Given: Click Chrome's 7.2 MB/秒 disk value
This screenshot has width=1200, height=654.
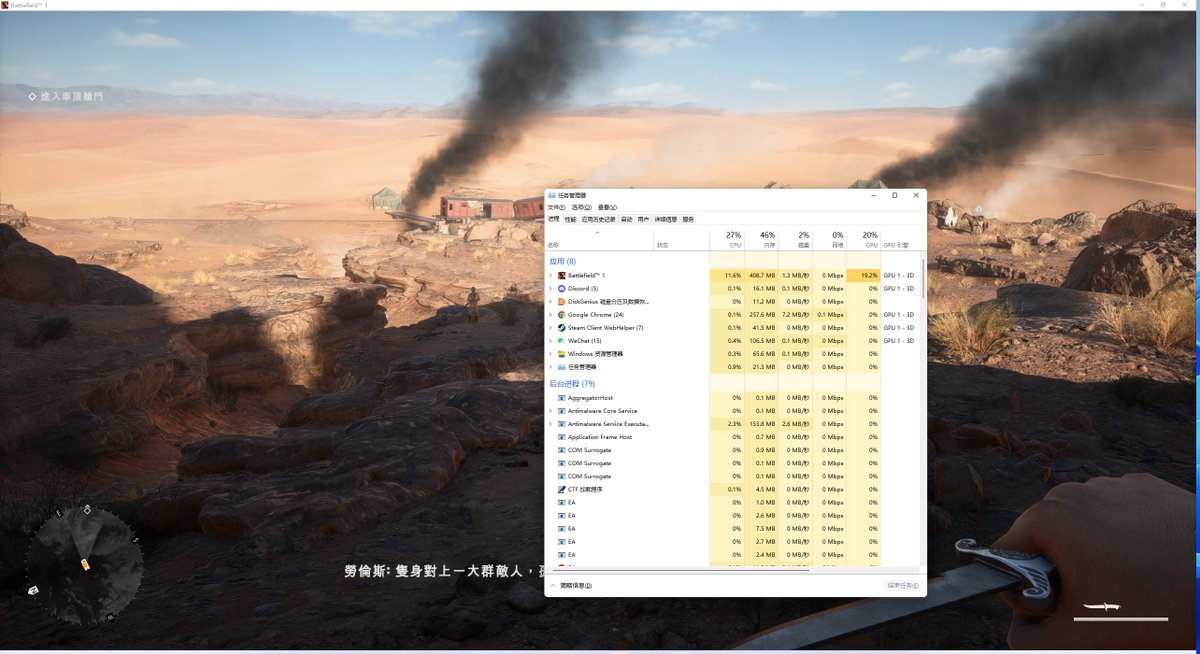Looking at the screenshot, I should point(797,314).
